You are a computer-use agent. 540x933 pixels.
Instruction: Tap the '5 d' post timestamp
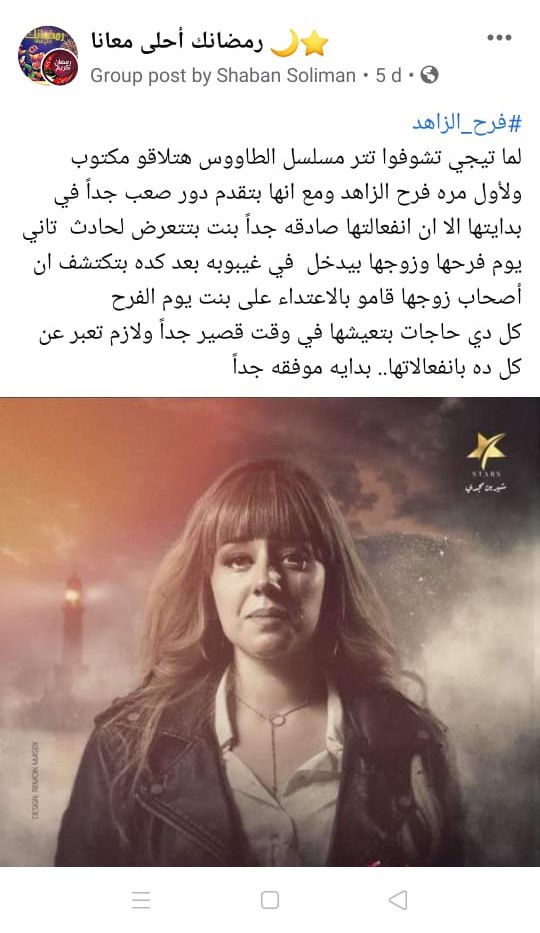388,76
